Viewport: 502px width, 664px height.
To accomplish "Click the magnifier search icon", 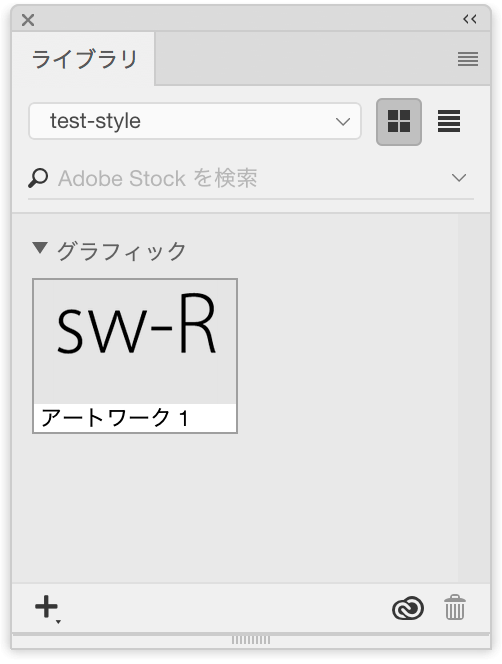I will (x=38, y=178).
